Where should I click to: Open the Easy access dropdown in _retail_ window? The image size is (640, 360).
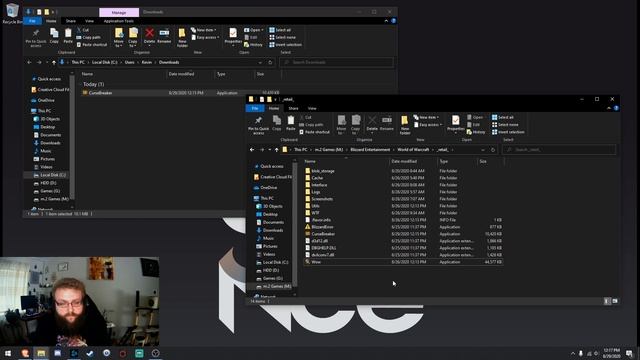pyautogui.click(x=428, y=125)
